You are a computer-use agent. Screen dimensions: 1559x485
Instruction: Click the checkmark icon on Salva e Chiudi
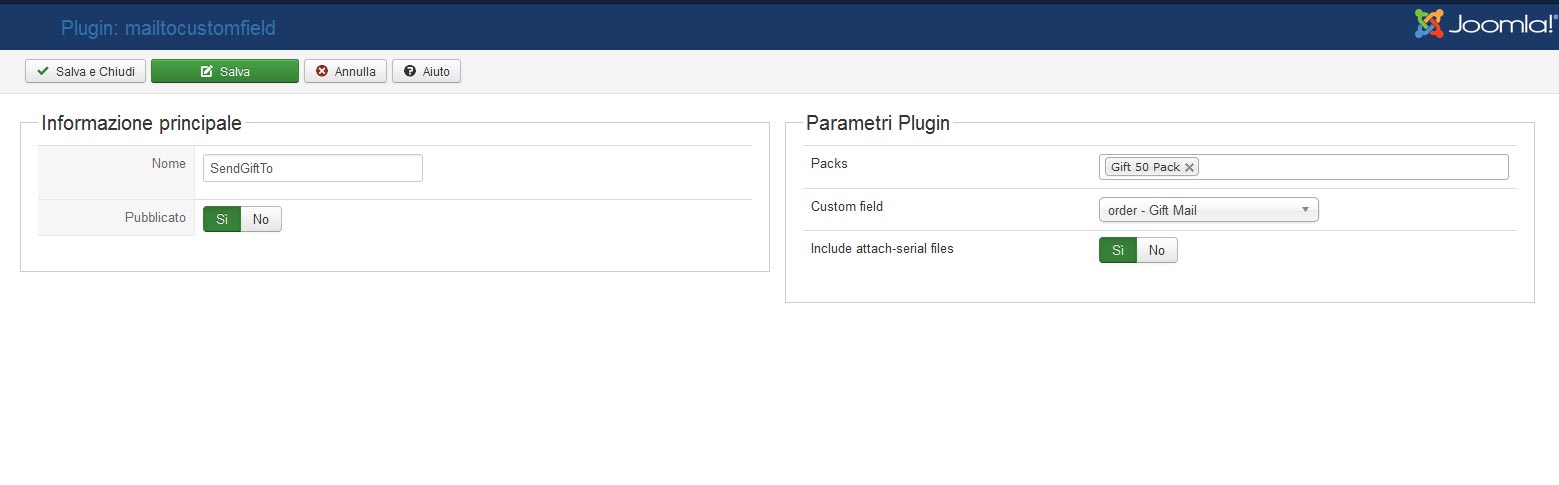point(43,72)
